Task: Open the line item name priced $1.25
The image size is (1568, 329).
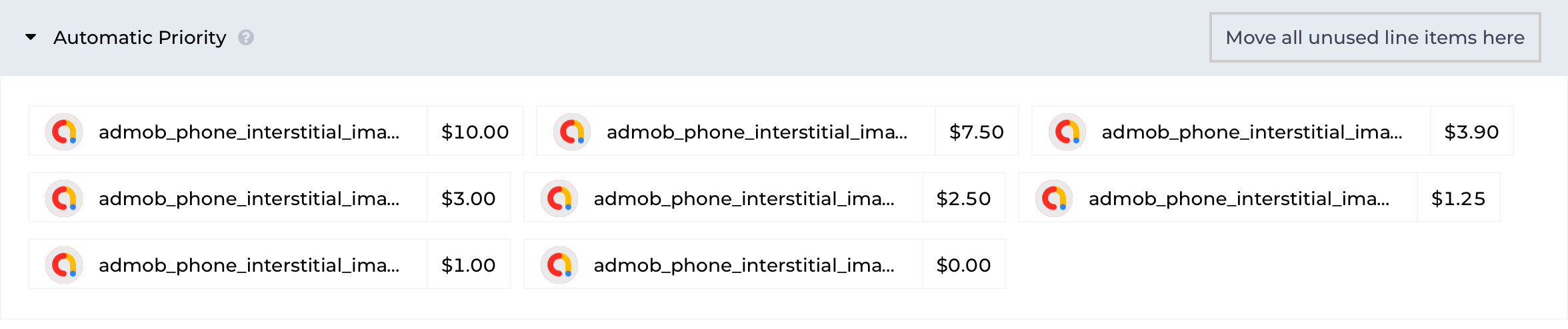Action: click(1239, 198)
